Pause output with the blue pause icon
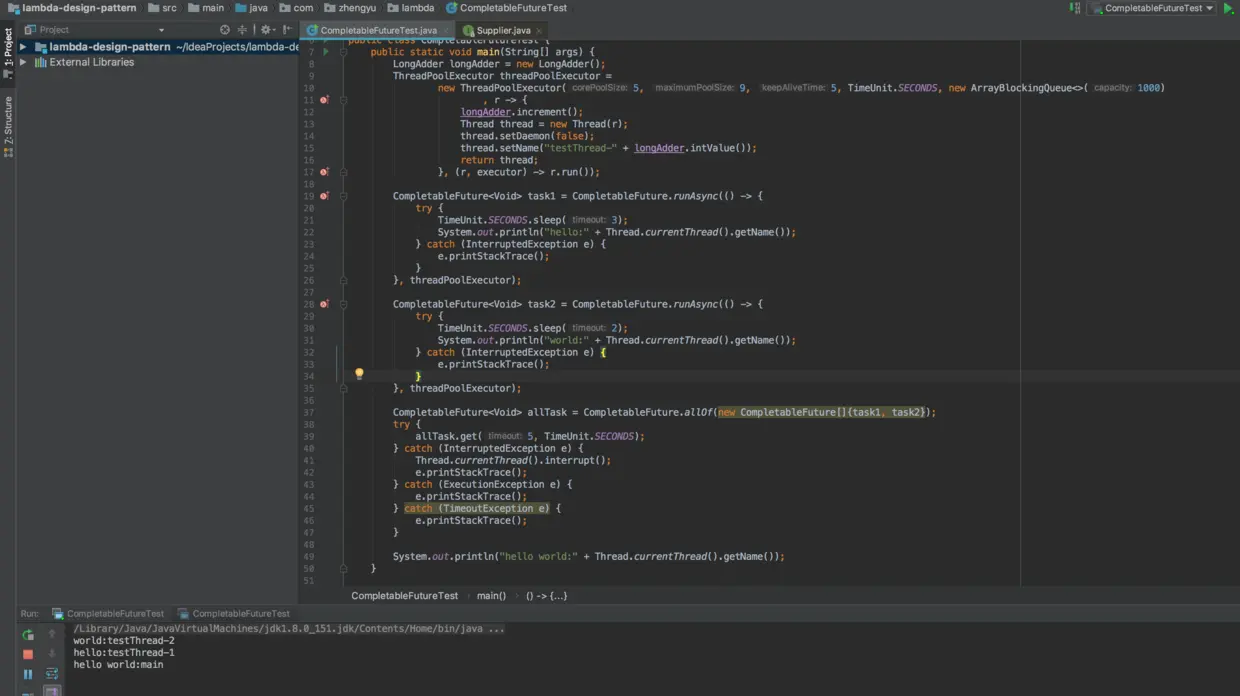The width and height of the screenshot is (1240, 696). (28, 674)
